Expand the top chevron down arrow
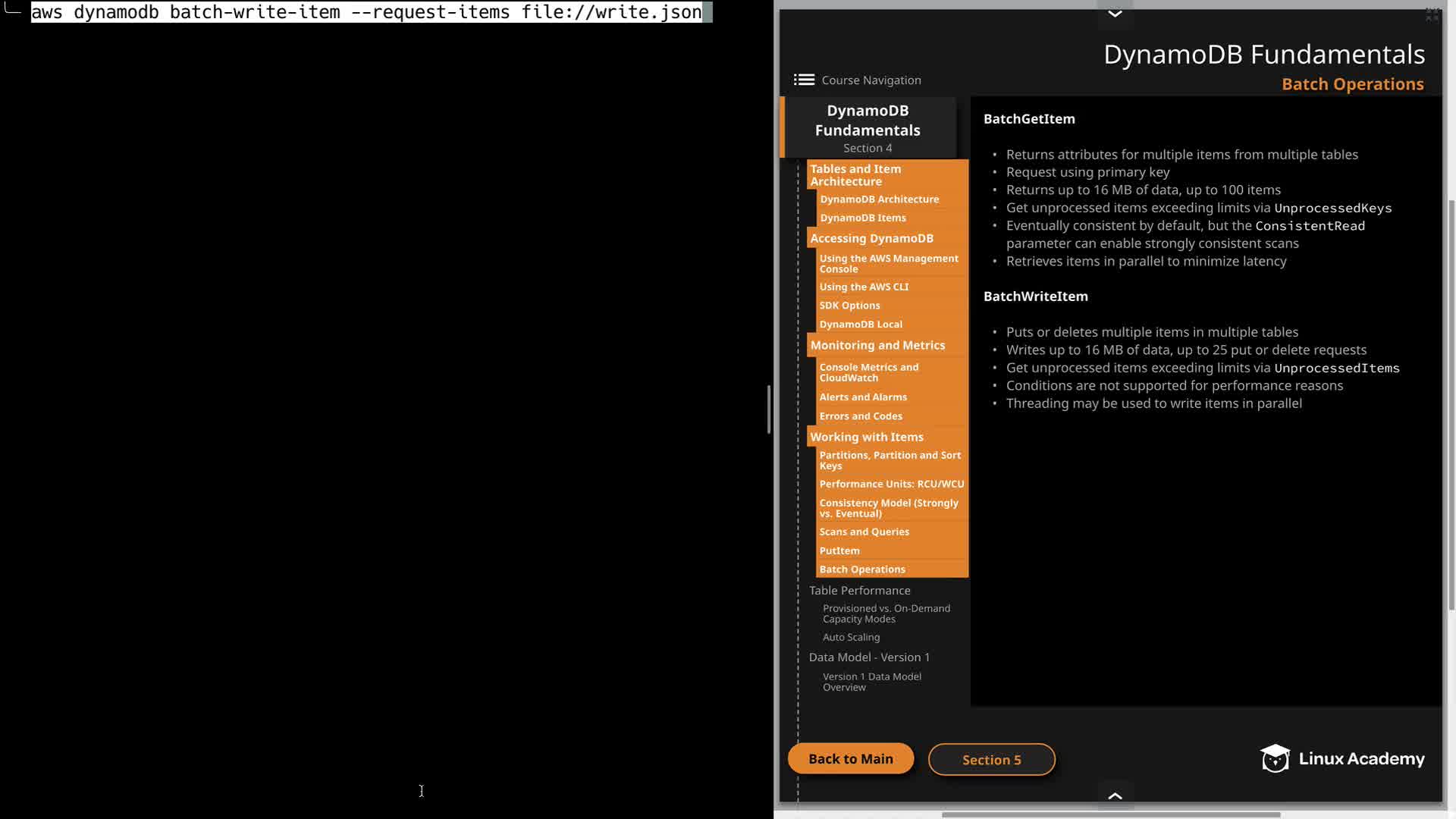Screen dimensions: 1456x819 point(1115,14)
